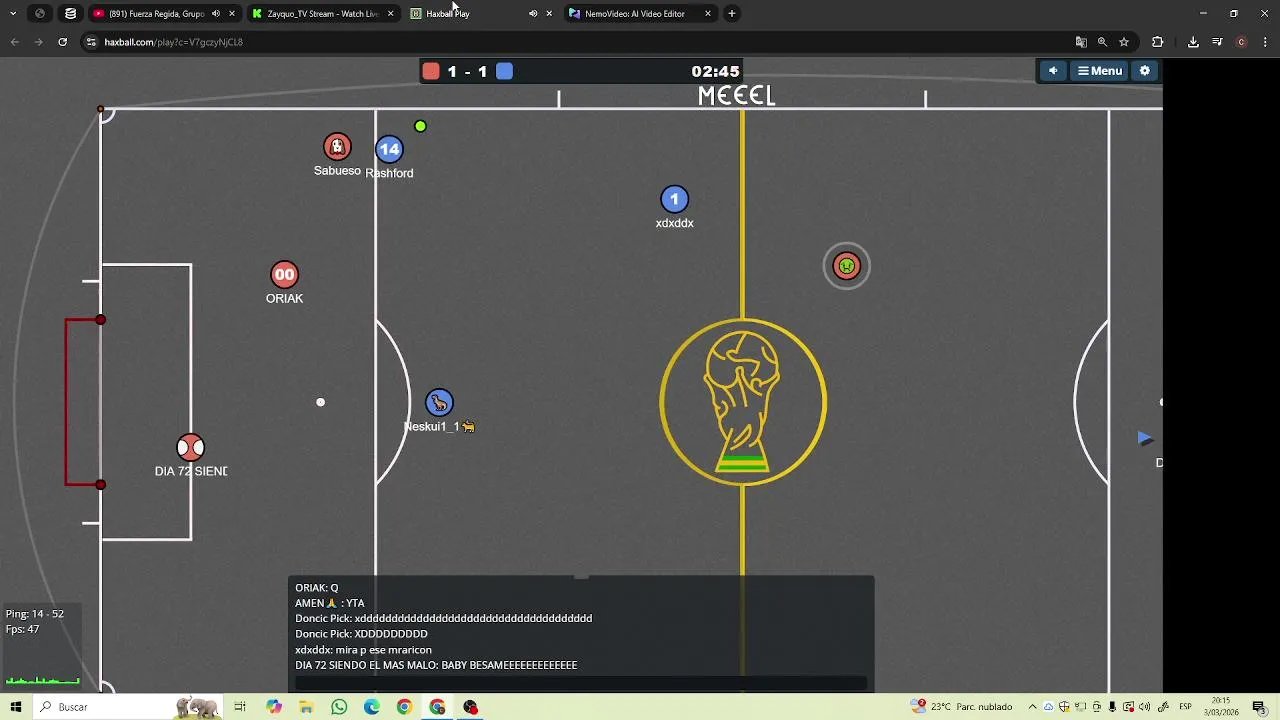Open the browser extensions puzzle icon
The height and width of the screenshot is (720, 1280).
click(1158, 42)
